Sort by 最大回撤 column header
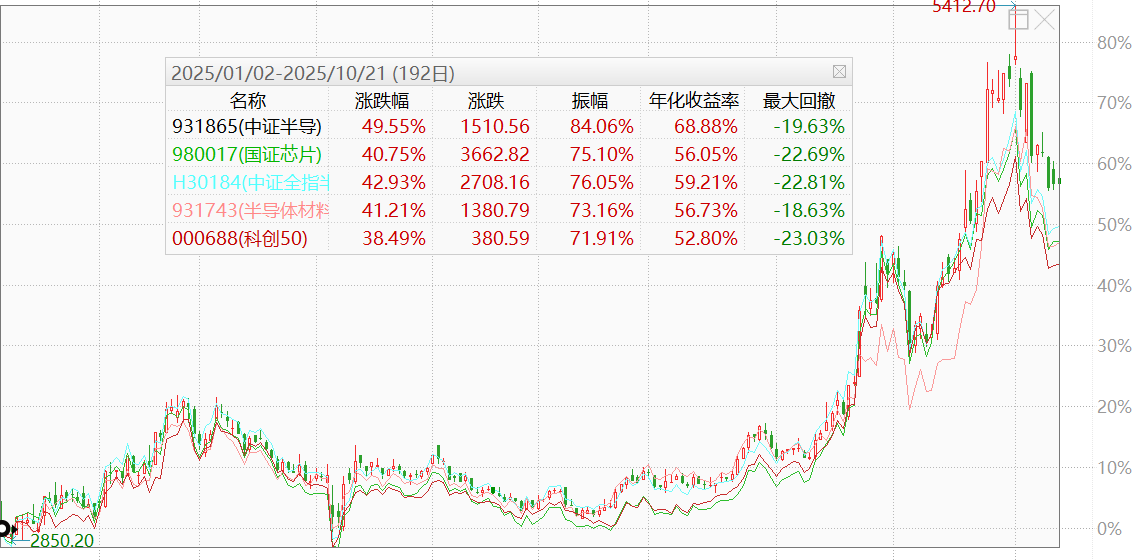The width and height of the screenshot is (1140, 560). 799,101
